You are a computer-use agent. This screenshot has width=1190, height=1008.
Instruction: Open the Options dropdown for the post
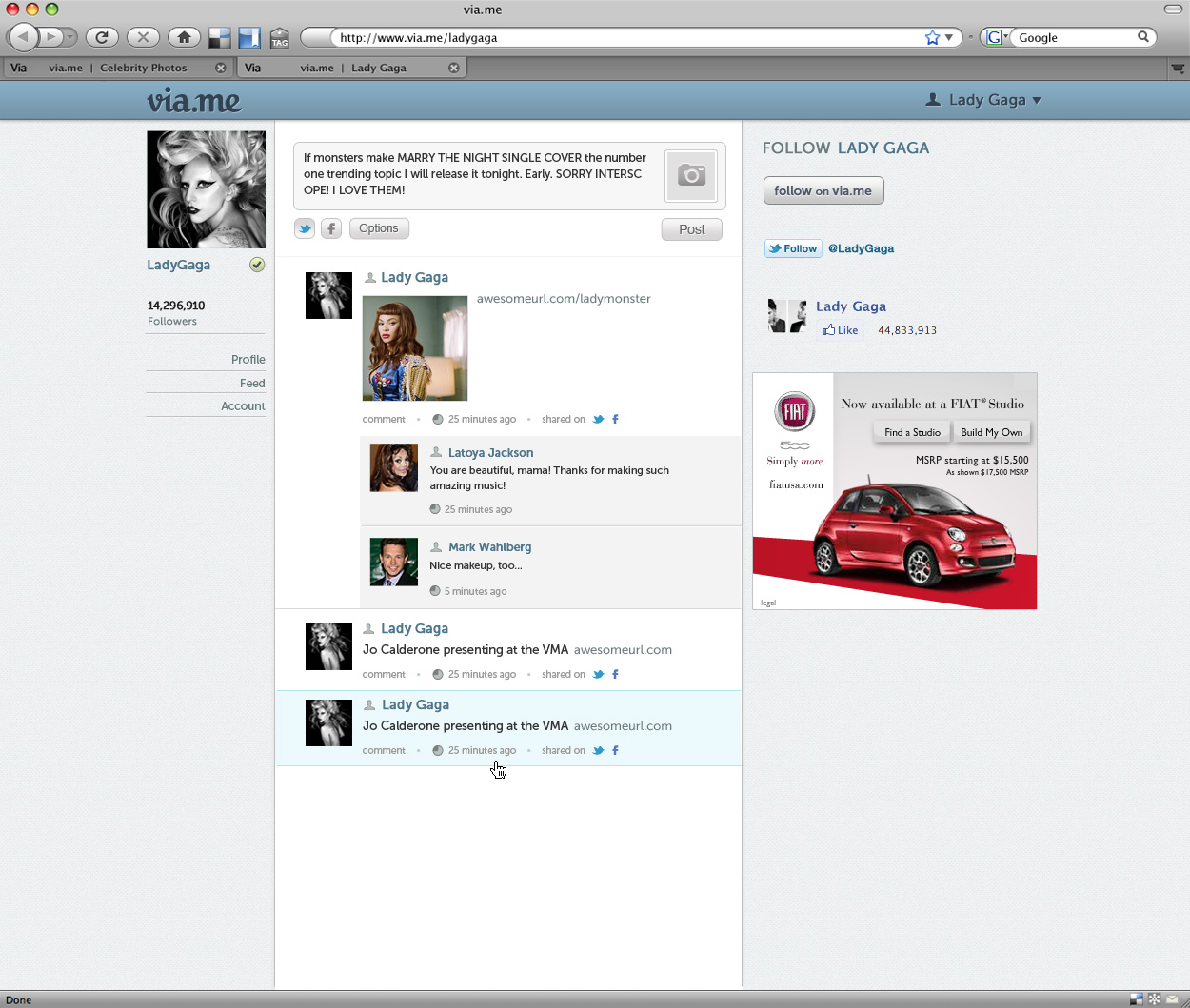click(379, 228)
